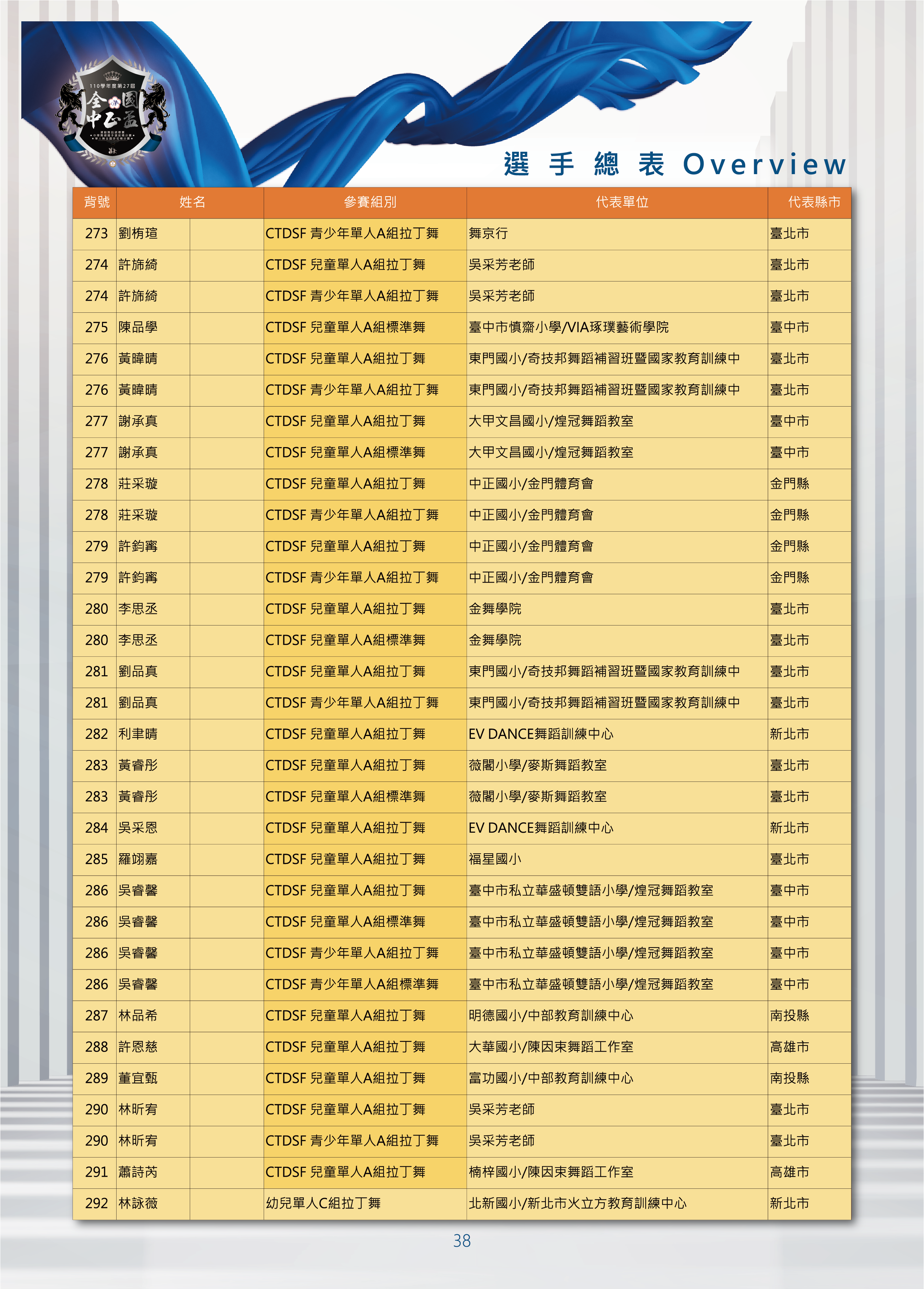Click 南投縣 in row 287
The image size is (924, 1289).
(x=789, y=1016)
